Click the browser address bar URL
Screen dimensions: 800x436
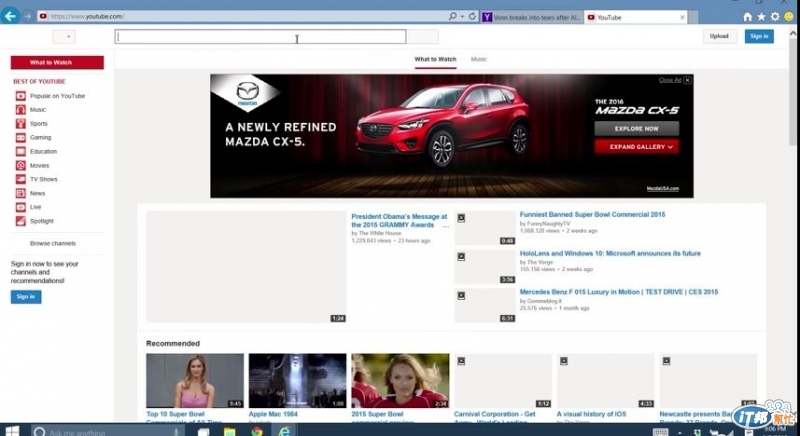point(87,16)
